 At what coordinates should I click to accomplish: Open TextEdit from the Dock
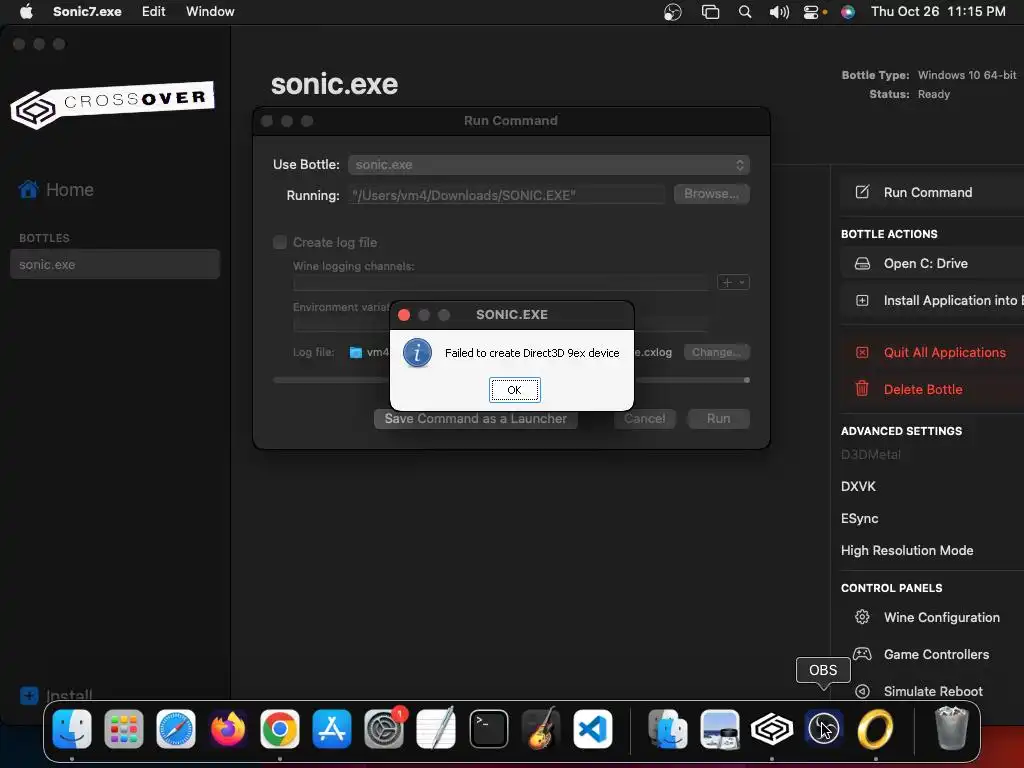tap(436, 729)
